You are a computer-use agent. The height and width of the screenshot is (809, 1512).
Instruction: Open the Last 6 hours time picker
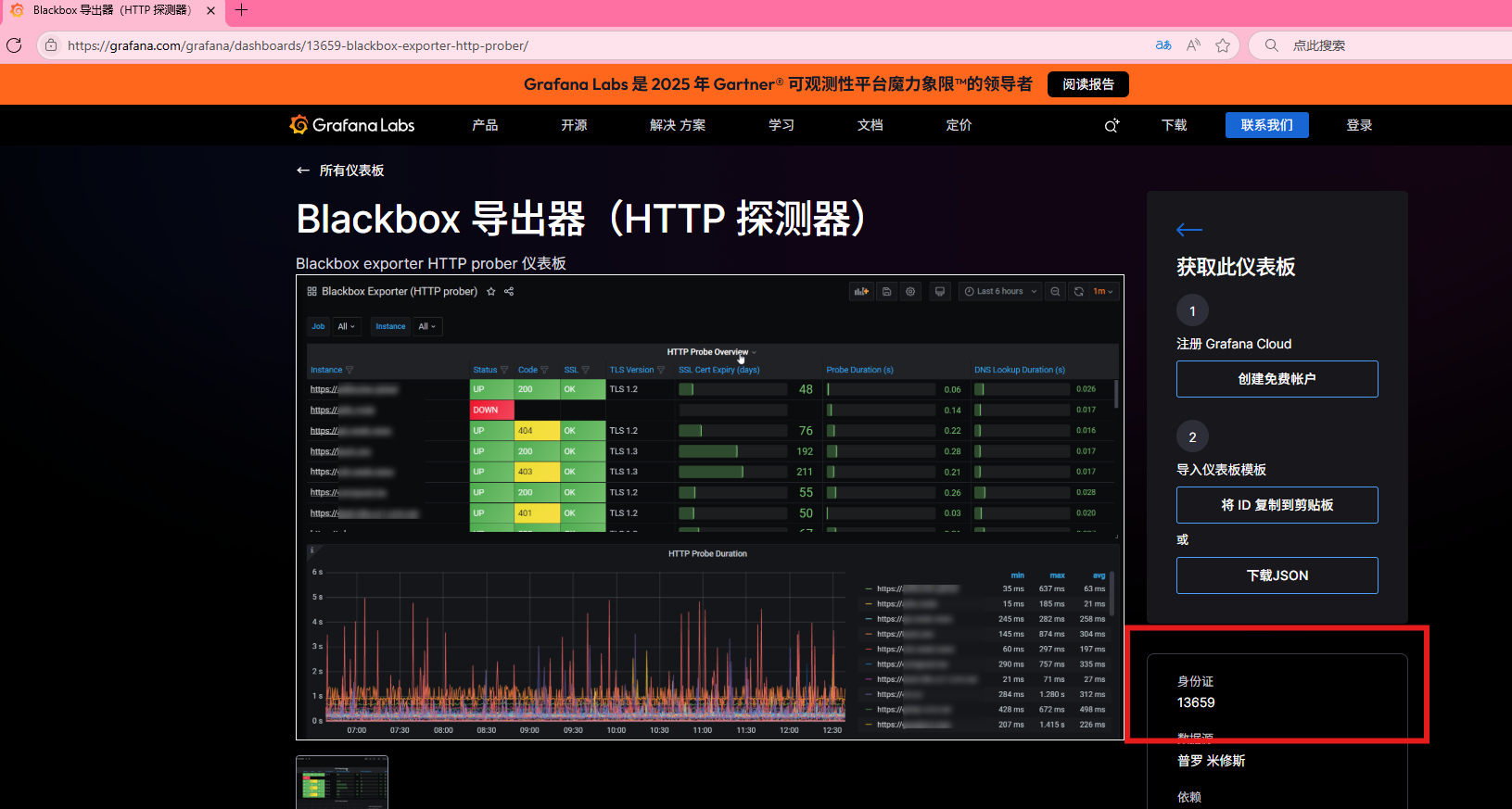[1000, 291]
